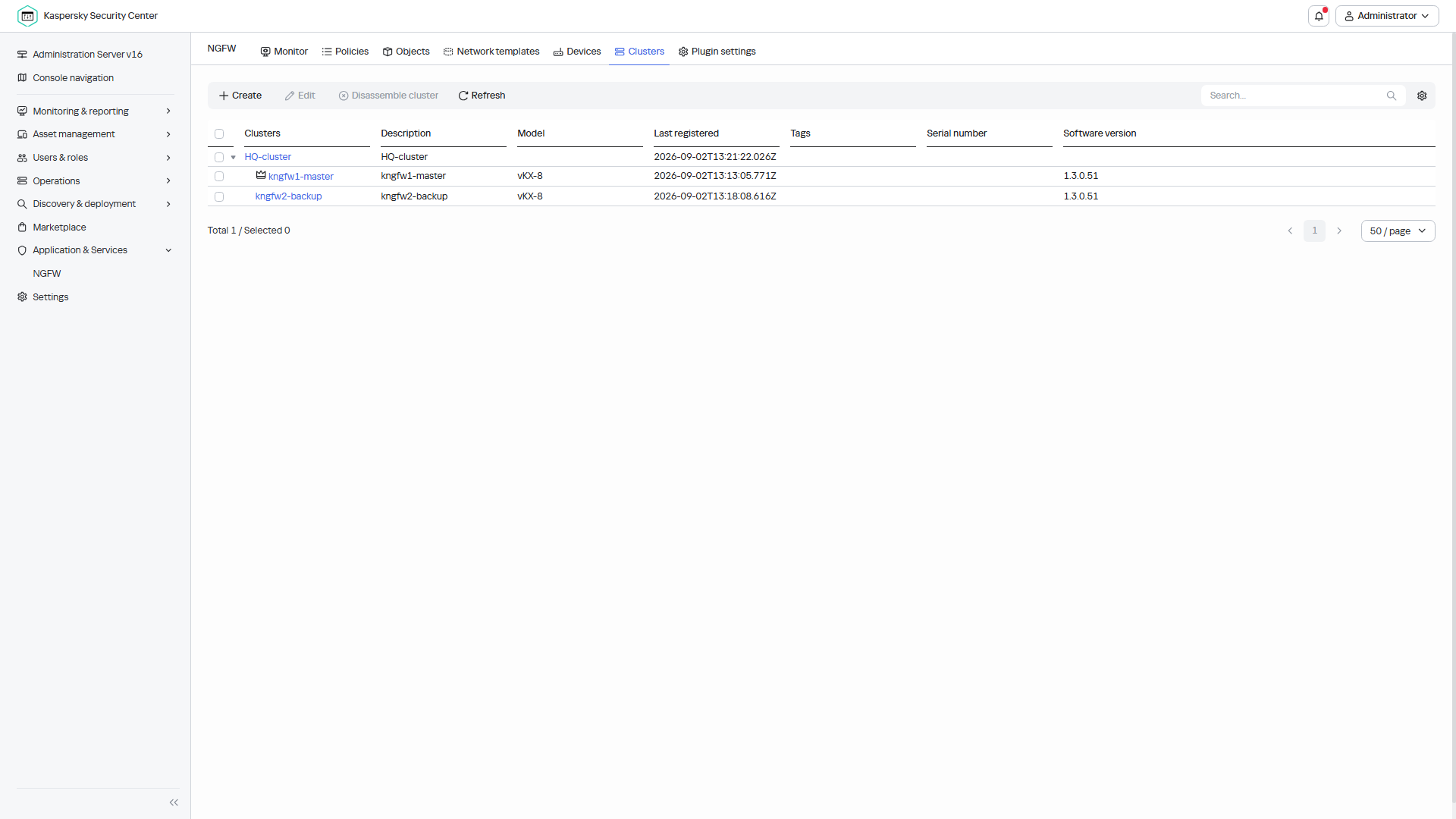Open the kngfw1-master device link
The width and height of the screenshot is (1456, 819).
301,177
